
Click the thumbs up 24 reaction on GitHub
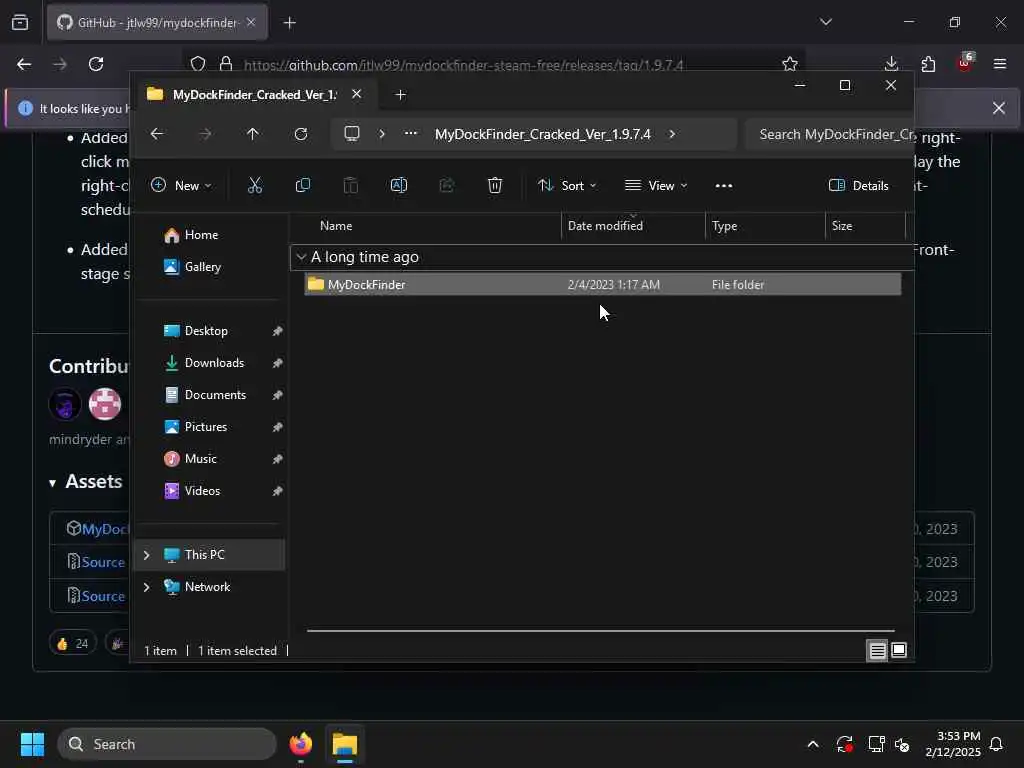pos(72,643)
